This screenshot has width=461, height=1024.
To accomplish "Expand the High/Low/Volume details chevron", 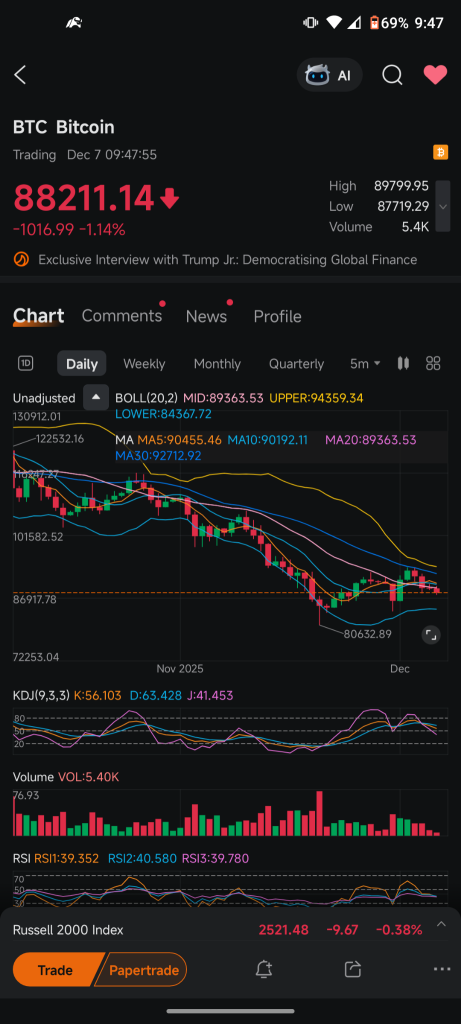I will [443, 206].
